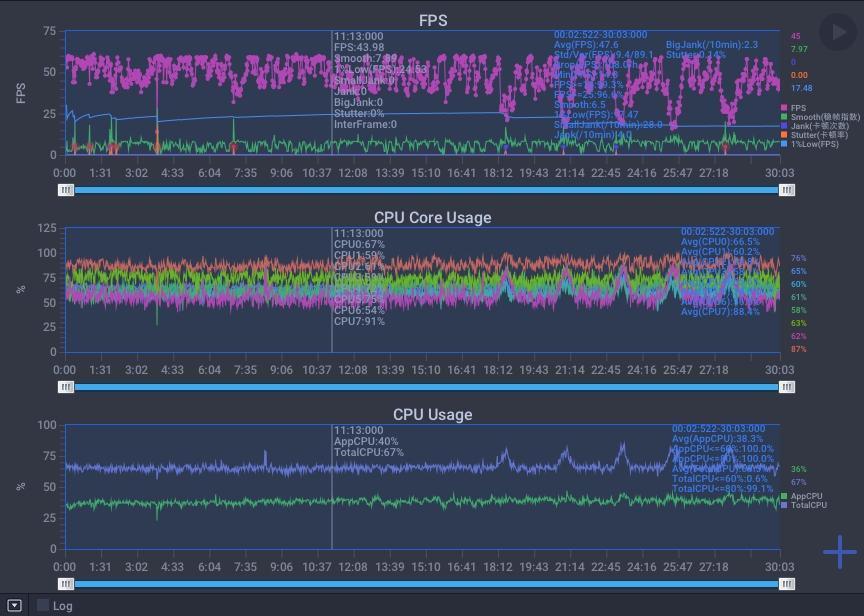The image size is (864, 616).
Task: Click right range handle under CPU Core Usage
Action: click(x=786, y=387)
